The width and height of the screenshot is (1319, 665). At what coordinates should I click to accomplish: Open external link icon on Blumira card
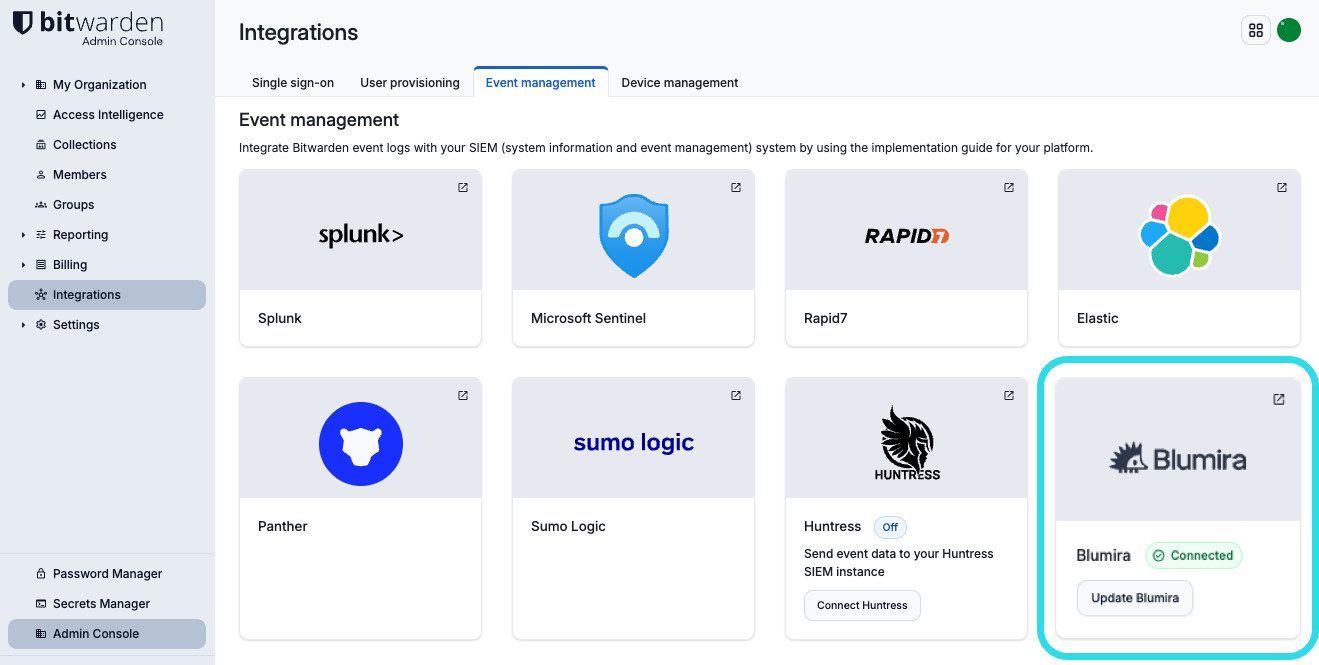(1279, 399)
